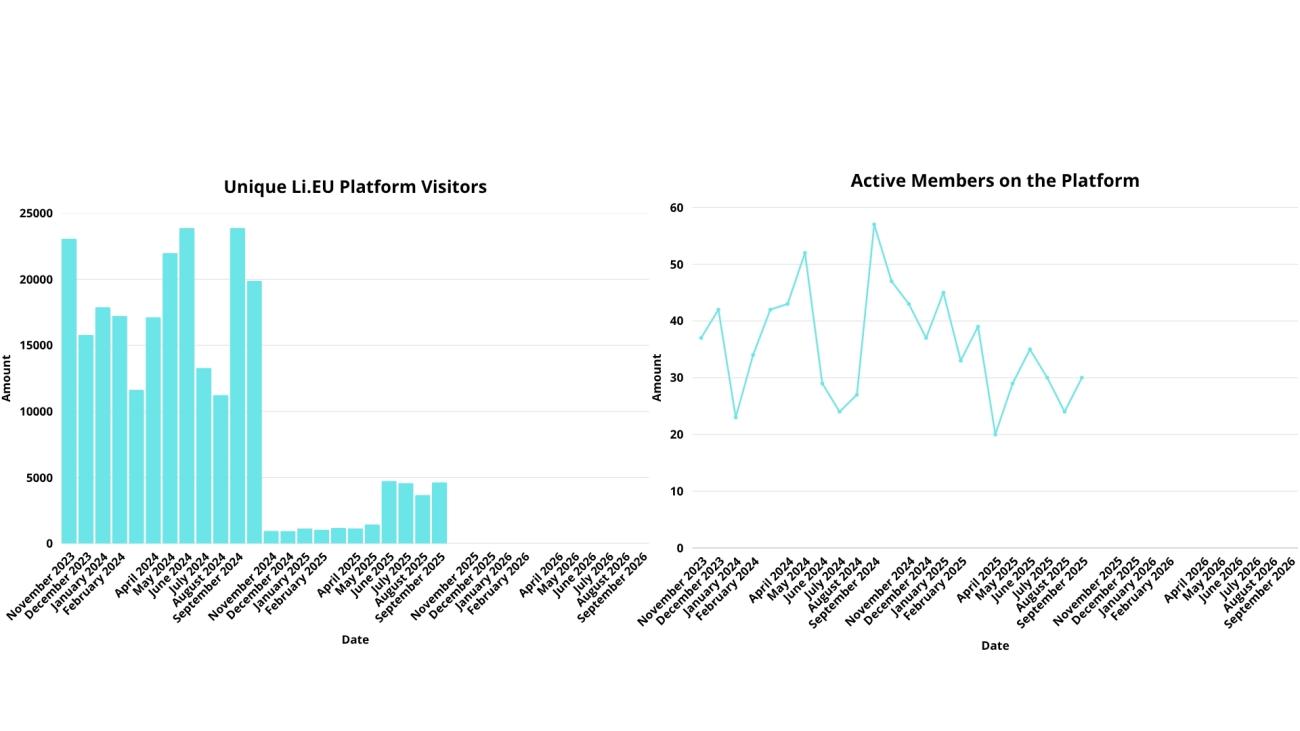Click the lowest point near April 2025
Screen dimensions: 1300x731
coord(995,434)
